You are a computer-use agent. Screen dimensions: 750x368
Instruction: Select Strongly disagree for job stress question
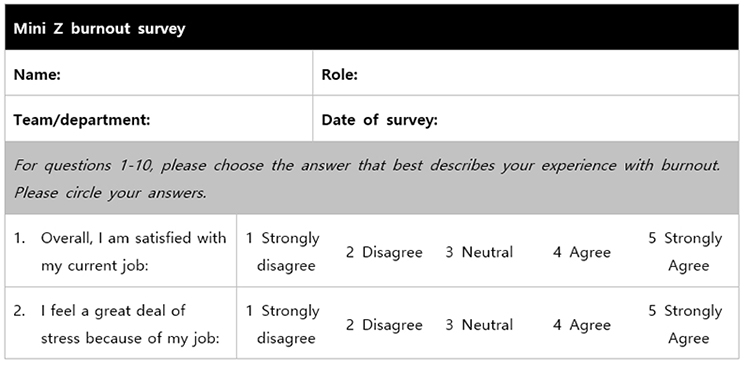point(283,324)
